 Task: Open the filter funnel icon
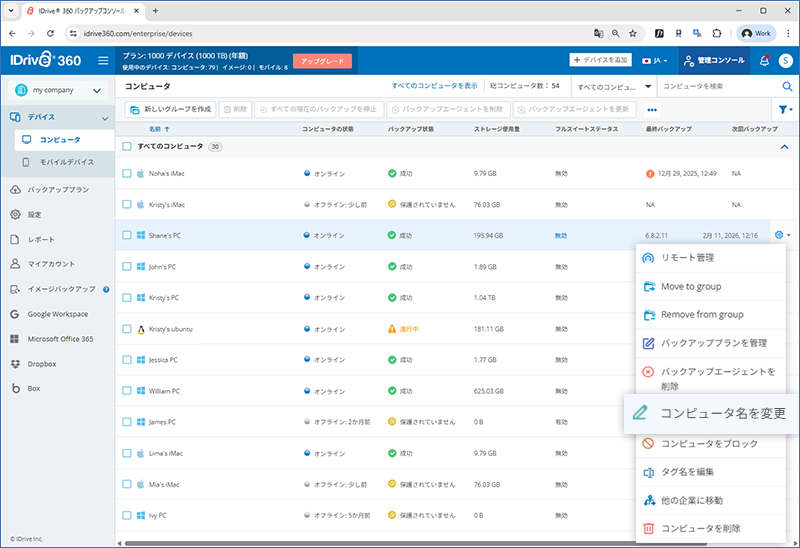click(x=784, y=109)
